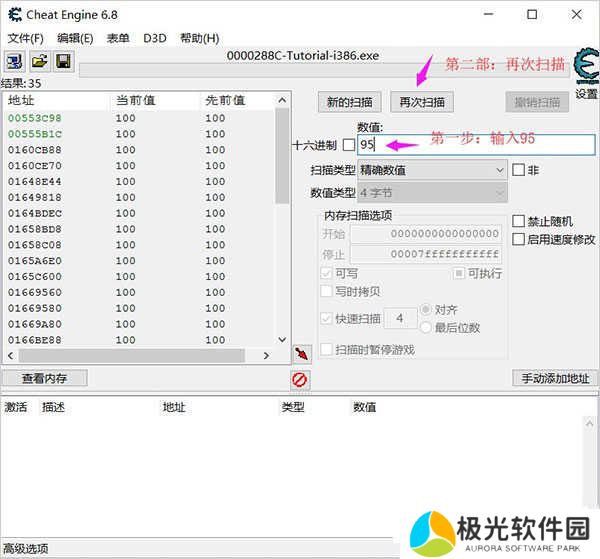The height and width of the screenshot is (559, 600).
Task: Toggle the 快速扫描 checkbox
Action: tap(326, 318)
